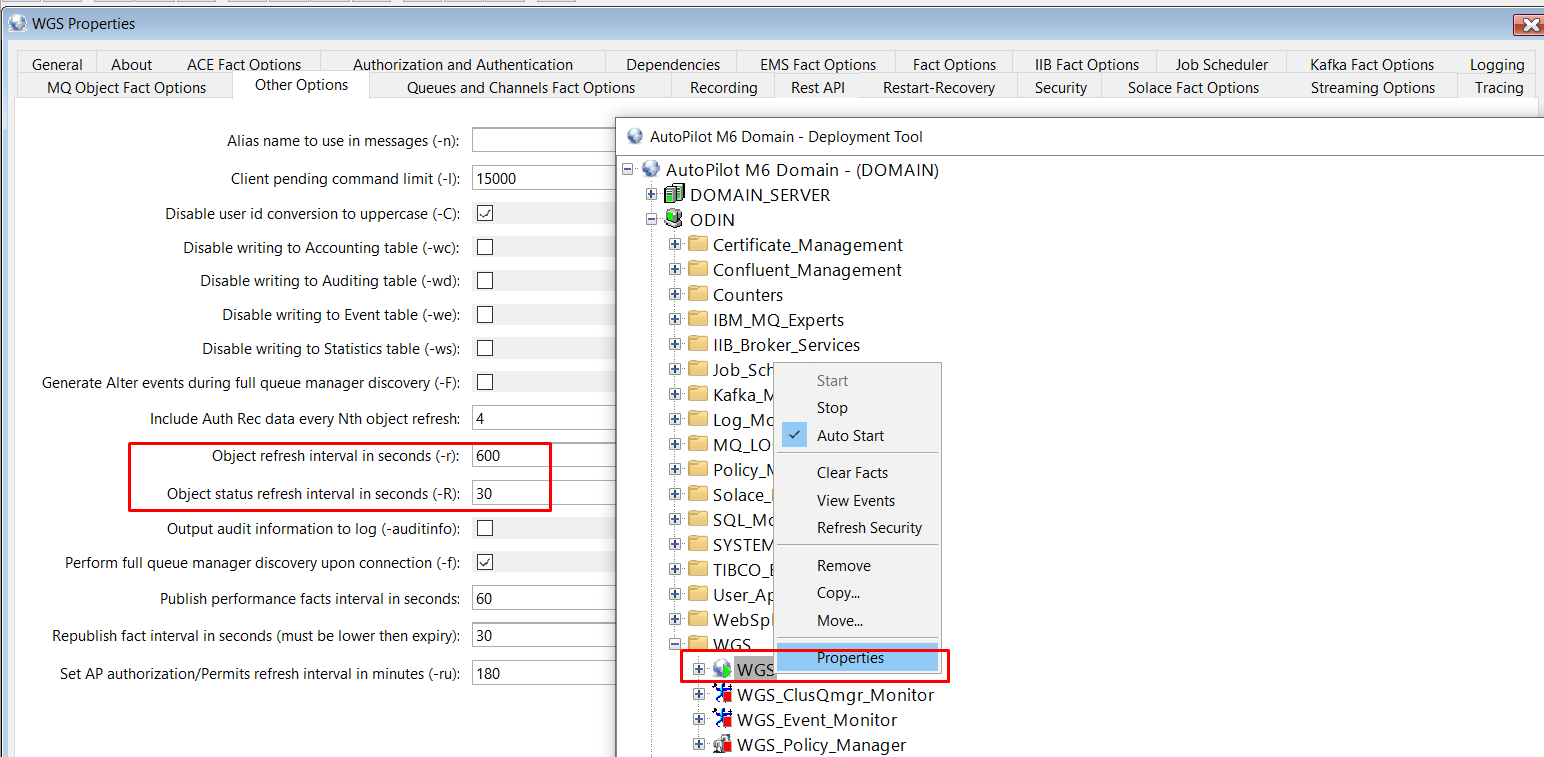This screenshot has height=757, width=1544.
Task: Open the Kafka Fact Options tab
Action: [x=1372, y=64]
